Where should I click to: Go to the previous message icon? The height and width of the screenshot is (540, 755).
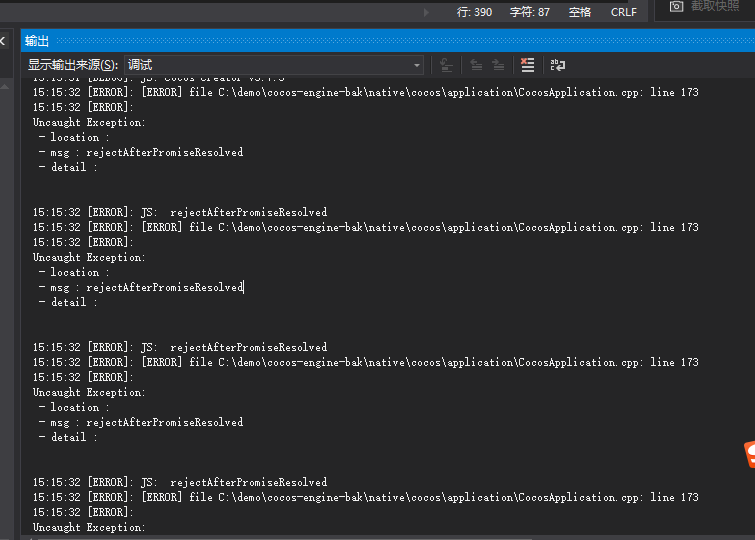point(476,65)
